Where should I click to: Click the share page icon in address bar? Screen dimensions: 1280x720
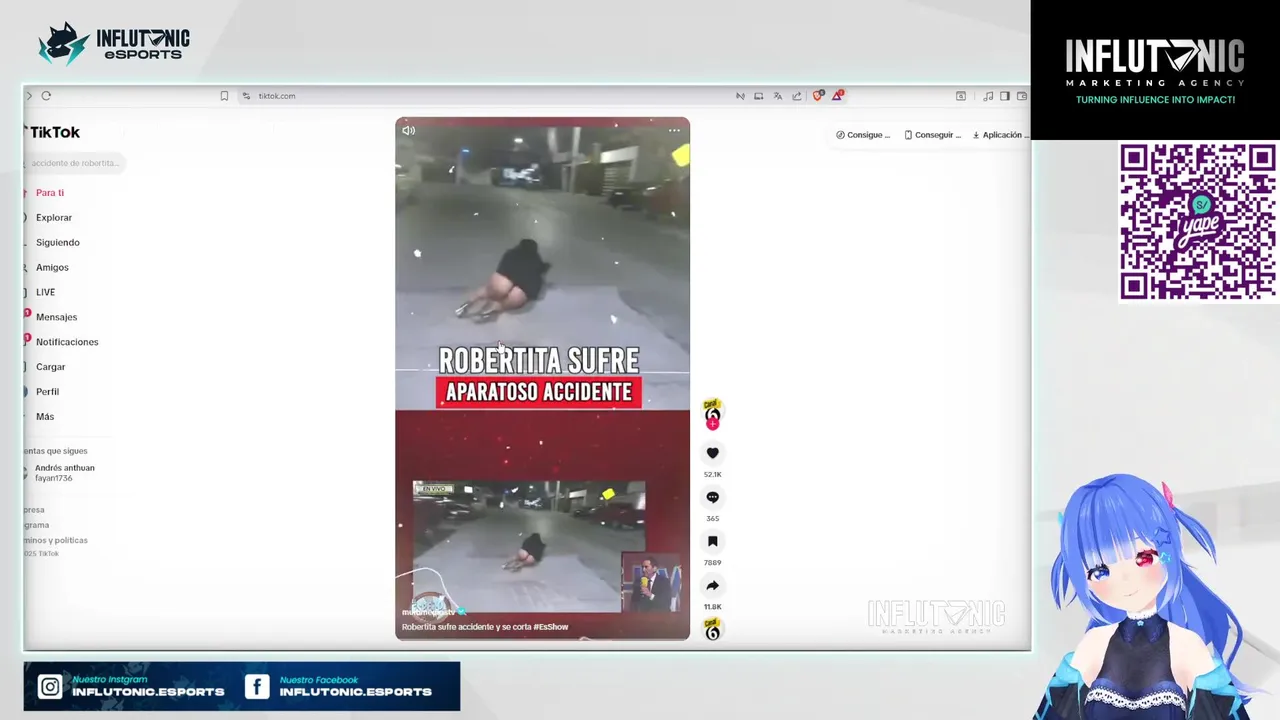click(796, 96)
